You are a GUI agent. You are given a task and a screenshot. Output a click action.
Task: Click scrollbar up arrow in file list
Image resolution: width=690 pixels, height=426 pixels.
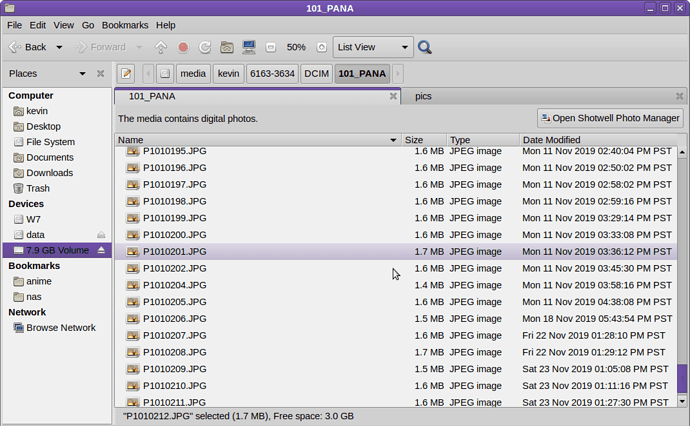tap(682, 152)
